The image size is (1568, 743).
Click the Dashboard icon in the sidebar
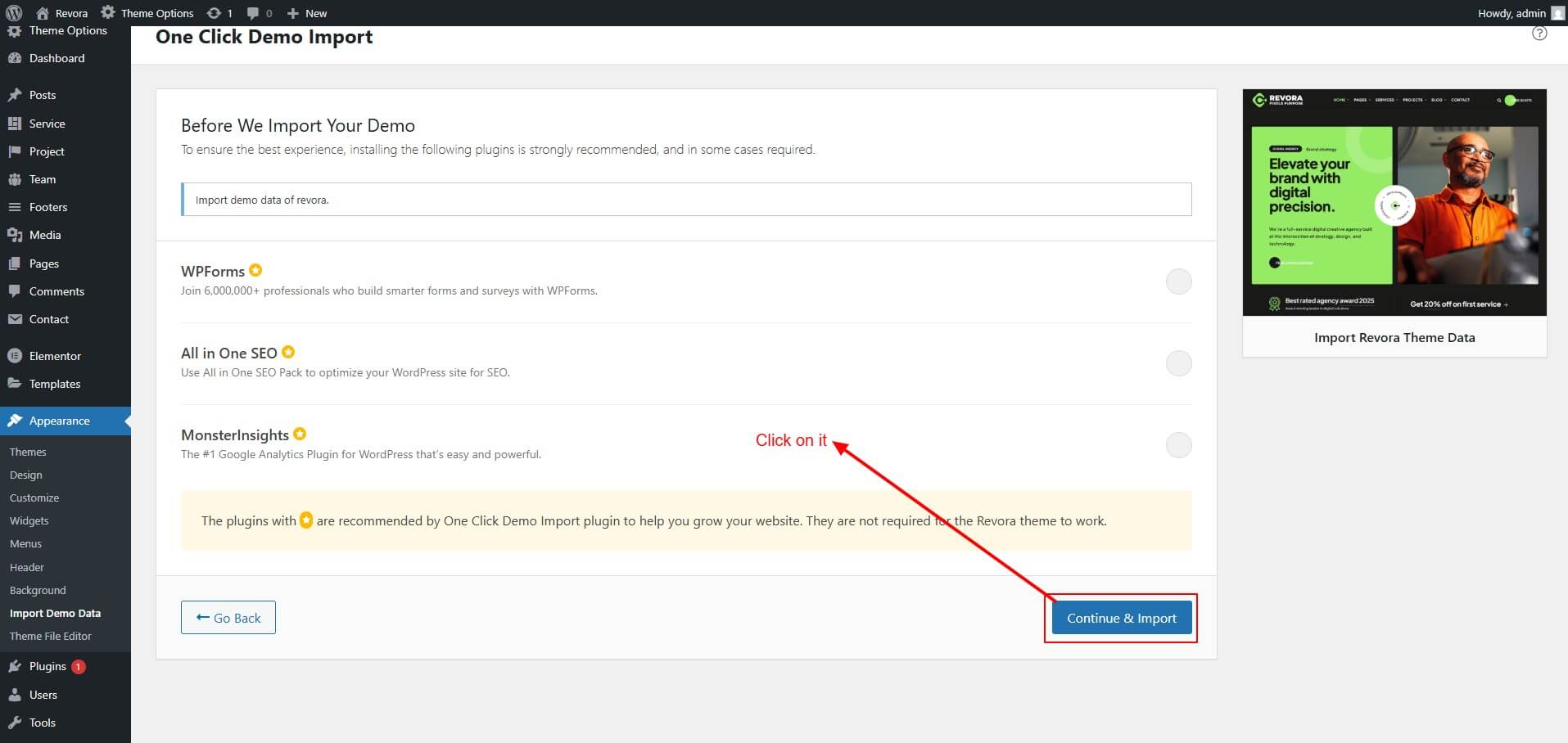(x=14, y=58)
